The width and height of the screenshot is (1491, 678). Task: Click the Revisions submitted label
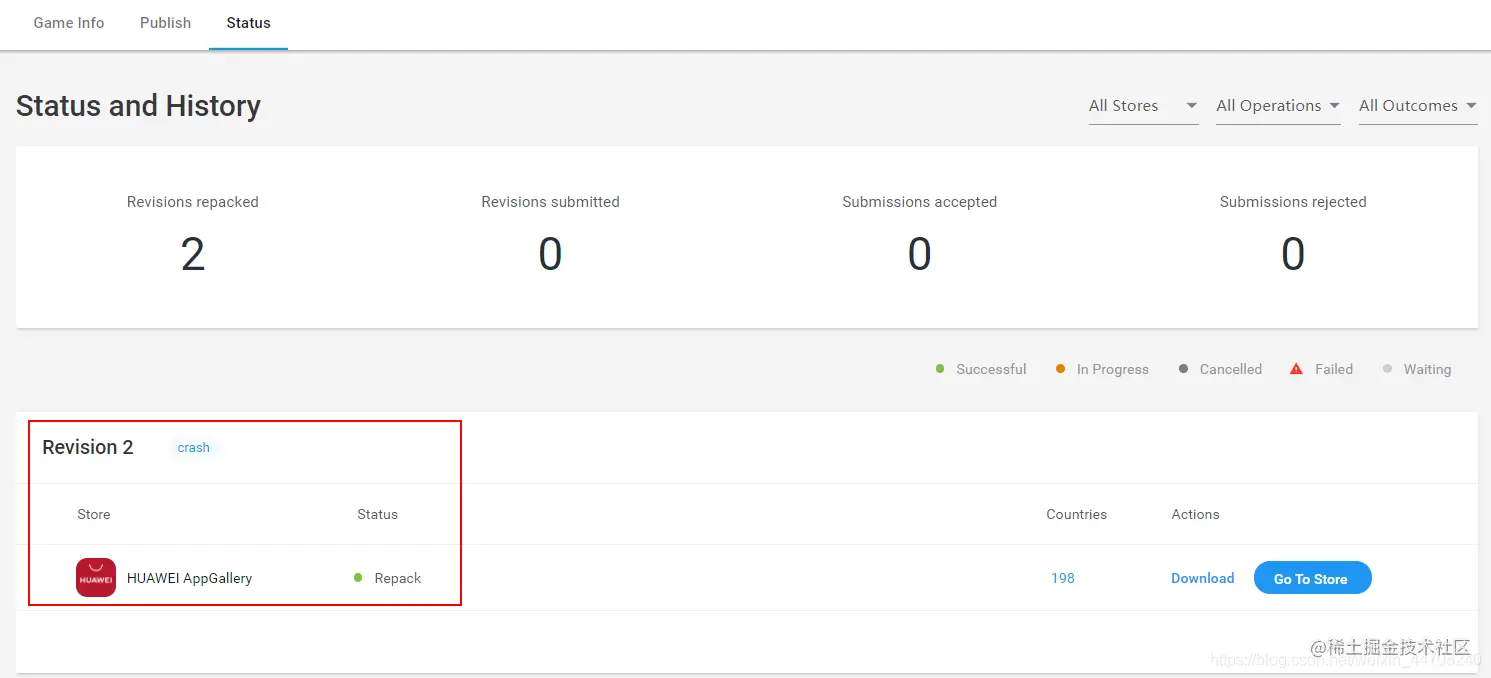pyautogui.click(x=550, y=202)
